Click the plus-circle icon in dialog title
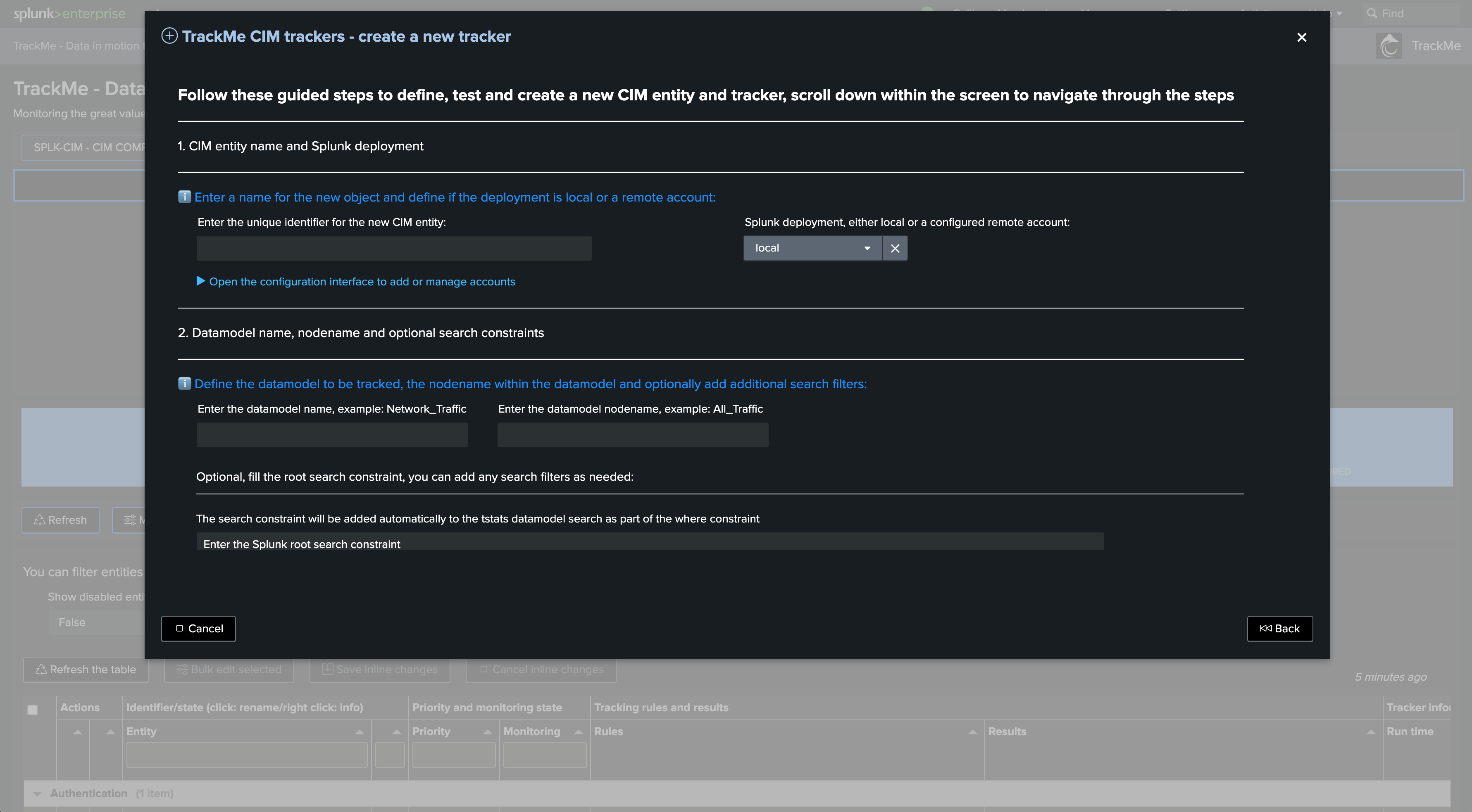 169,36
